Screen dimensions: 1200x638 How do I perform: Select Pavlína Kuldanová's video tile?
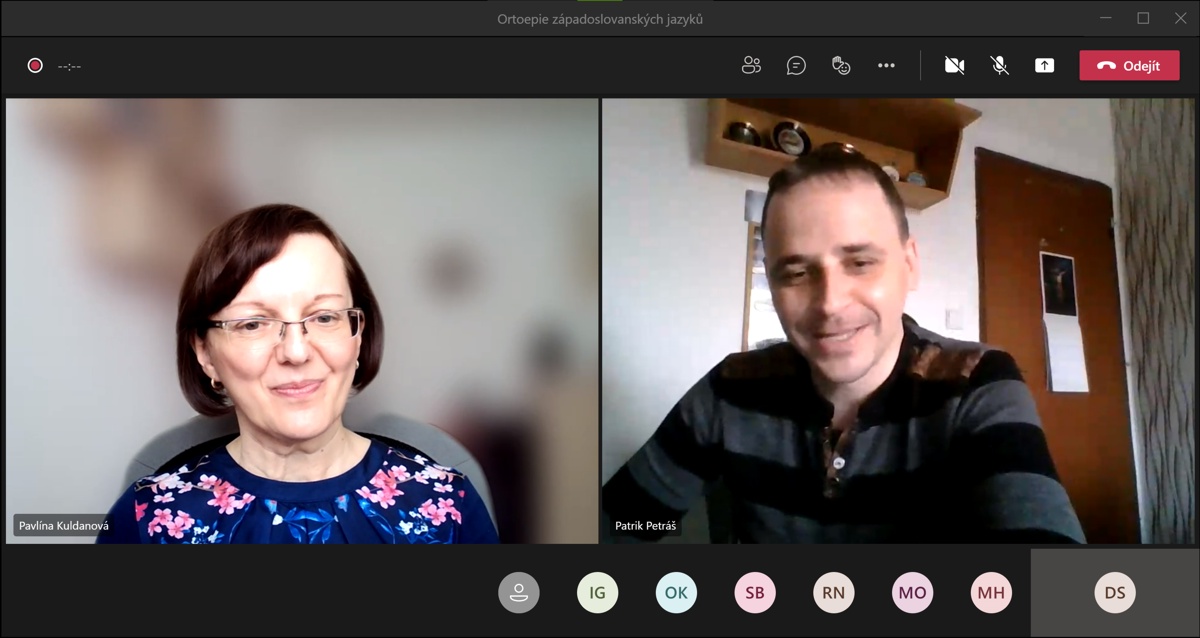302,321
